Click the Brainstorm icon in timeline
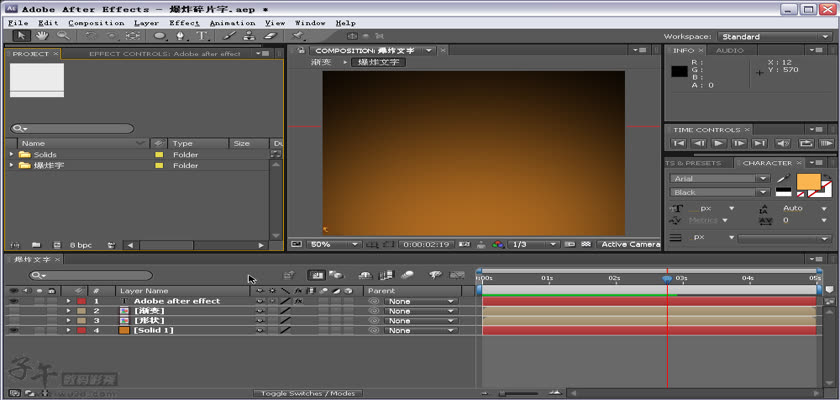The image size is (840, 400). pos(436,275)
